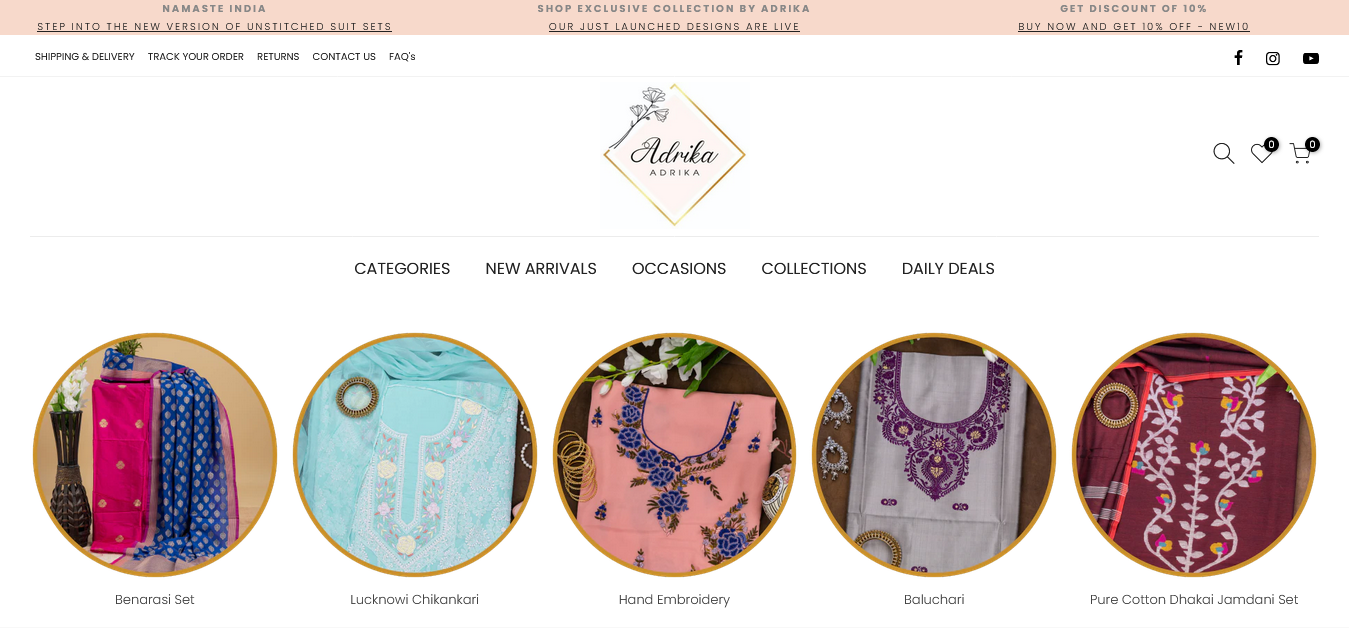This screenshot has width=1349, height=628.
Task: Expand the Collections menu
Action: pyautogui.click(x=814, y=269)
